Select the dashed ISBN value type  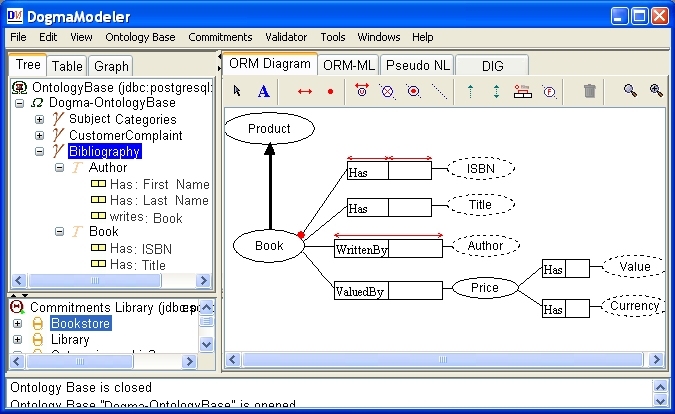click(x=481, y=168)
